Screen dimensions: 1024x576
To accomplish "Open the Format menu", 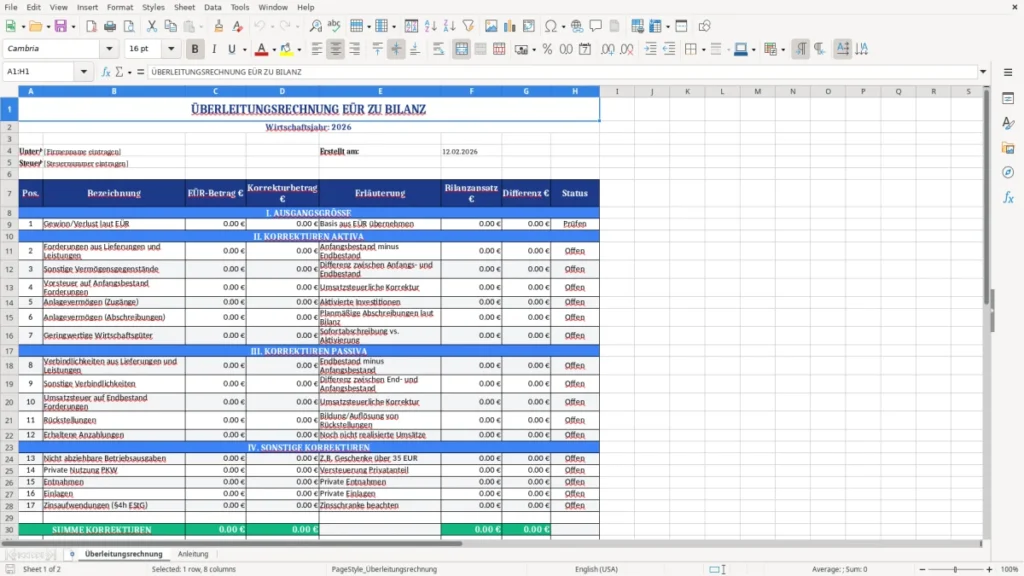I will tap(120, 7).
